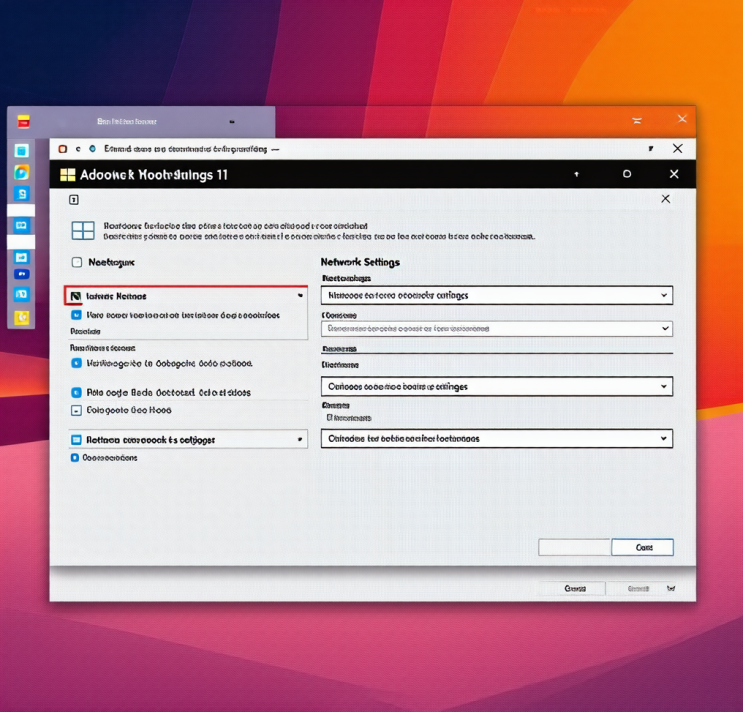The height and width of the screenshot is (712, 743).
Task: Click the small arrow at the address bar's right end
Action: click(651, 149)
